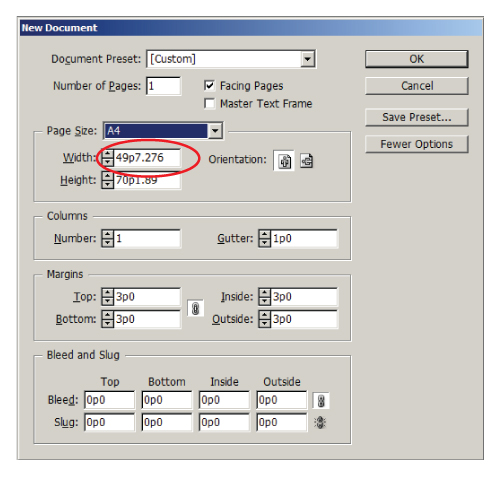Click Number of Pages field
Screen dimensions: 500x482
[164, 86]
